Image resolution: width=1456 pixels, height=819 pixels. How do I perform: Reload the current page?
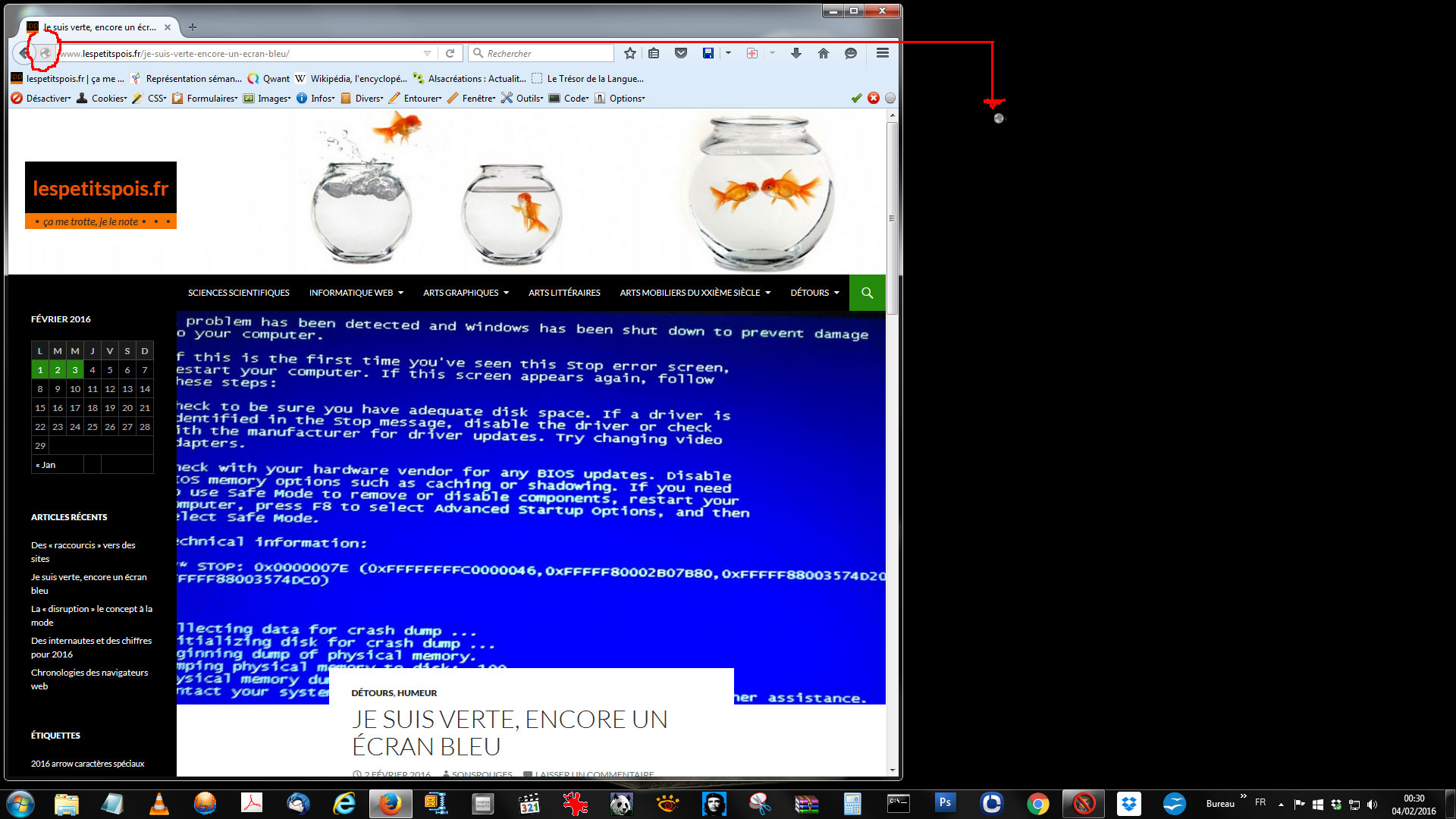(450, 53)
